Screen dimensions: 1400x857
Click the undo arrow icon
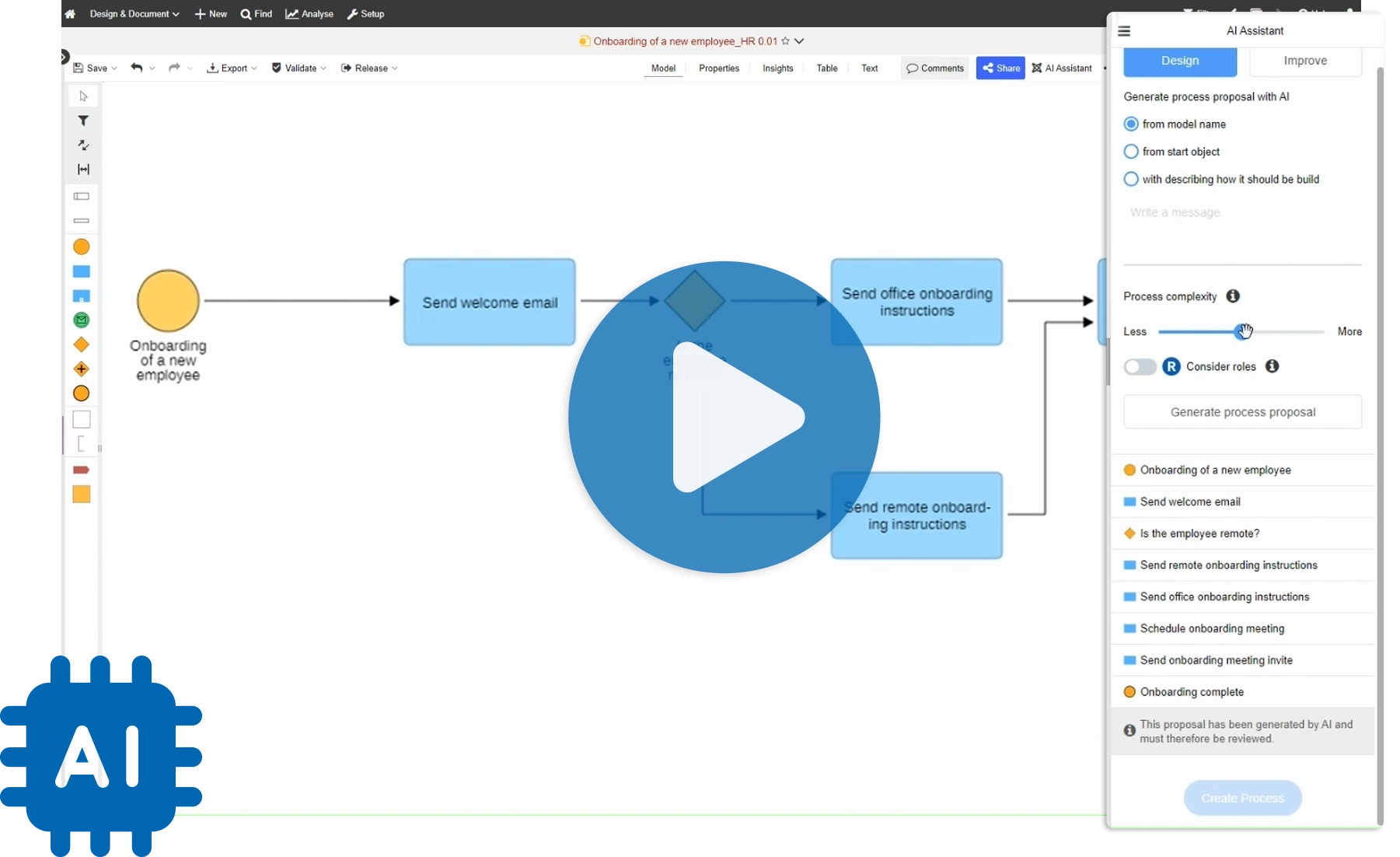point(137,68)
